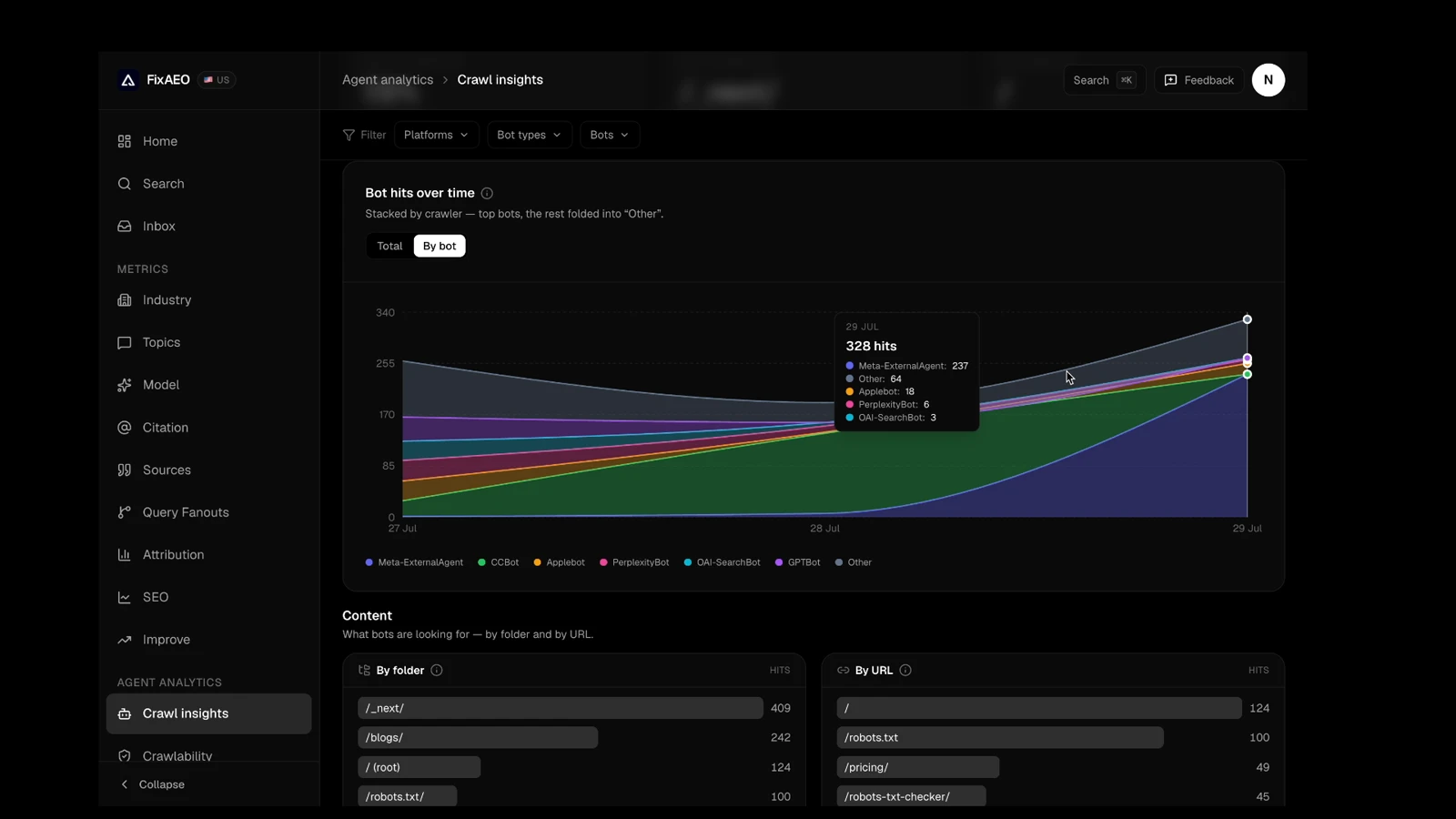Open the Crawl insights page

click(208, 714)
